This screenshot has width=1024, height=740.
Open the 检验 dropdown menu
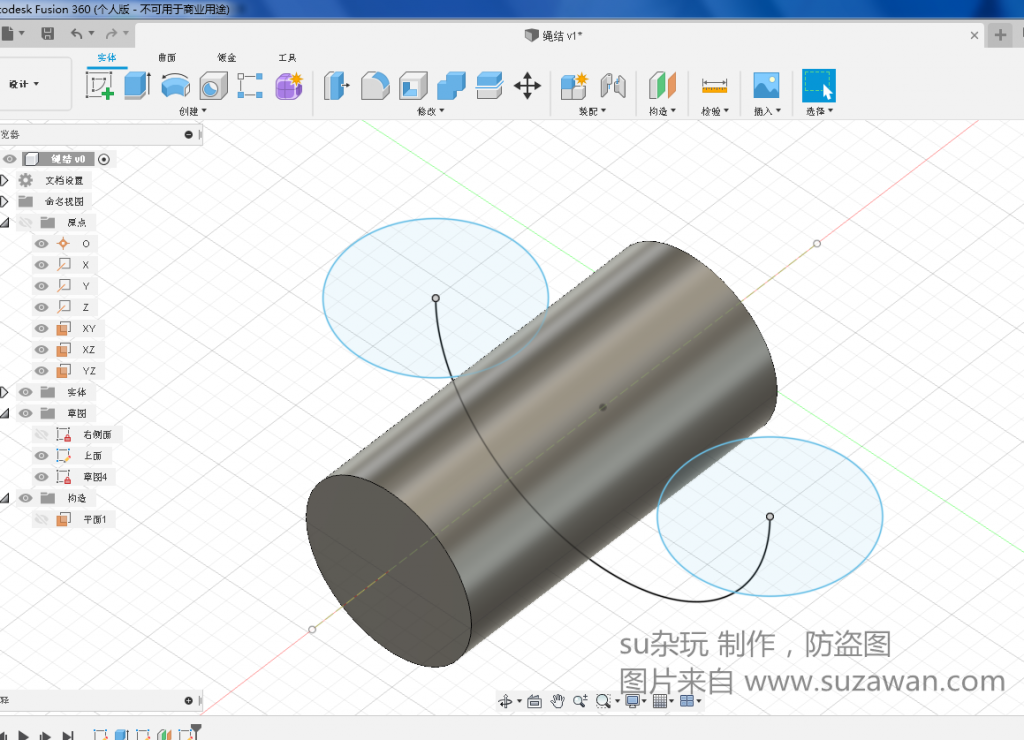(x=714, y=111)
